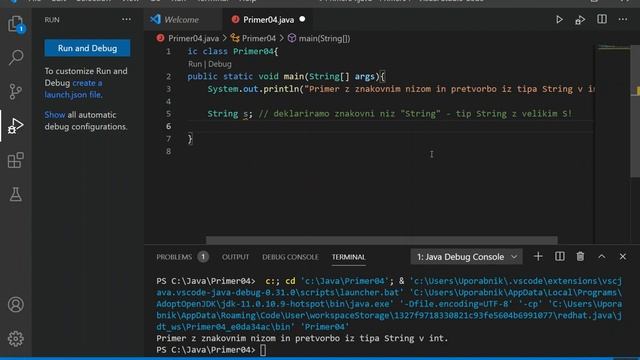
Task: Click the horizontal editor scrollbar
Action: (x=381, y=240)
